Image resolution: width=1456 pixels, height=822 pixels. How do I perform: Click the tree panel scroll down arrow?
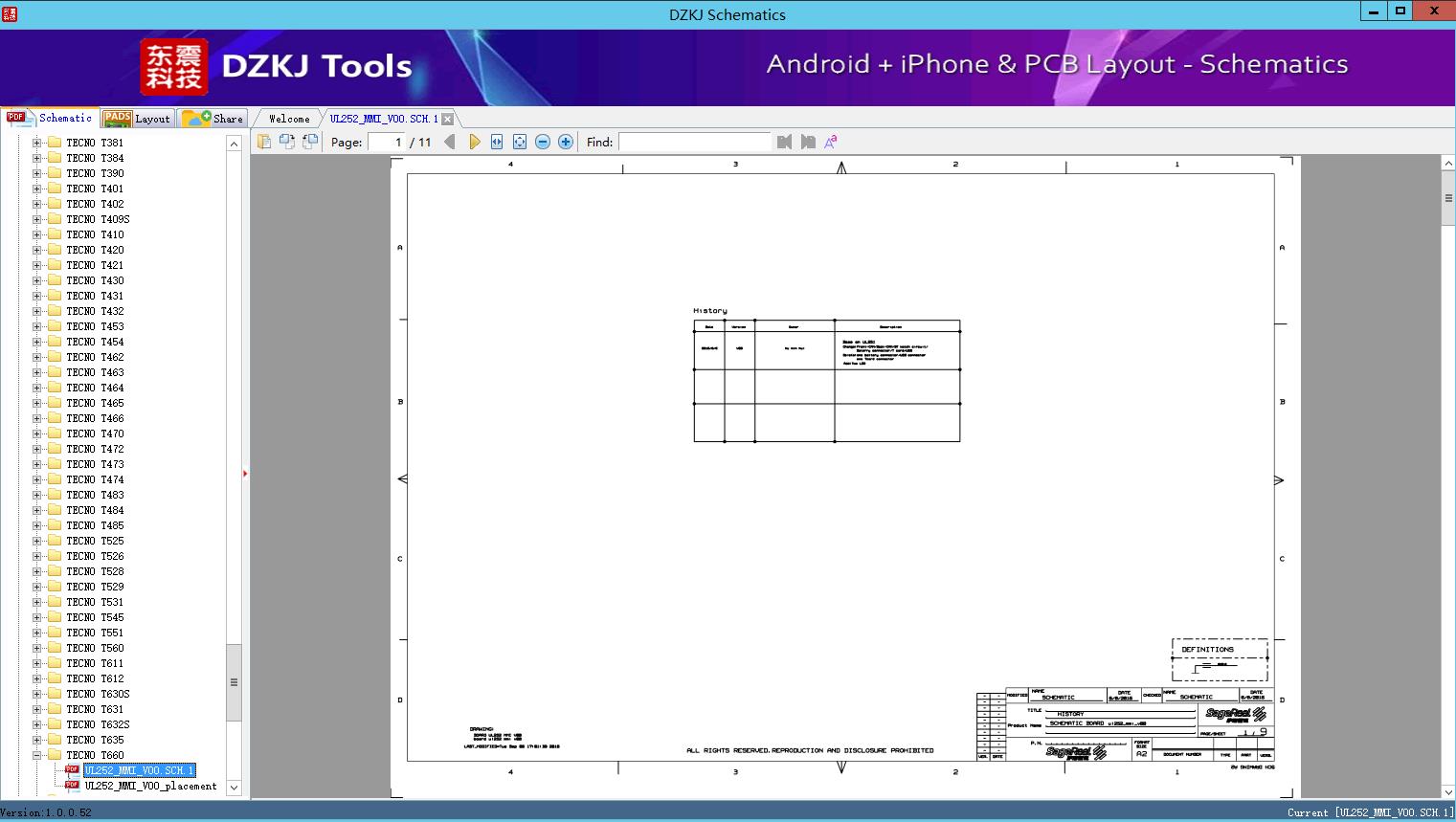click(234, 789)
